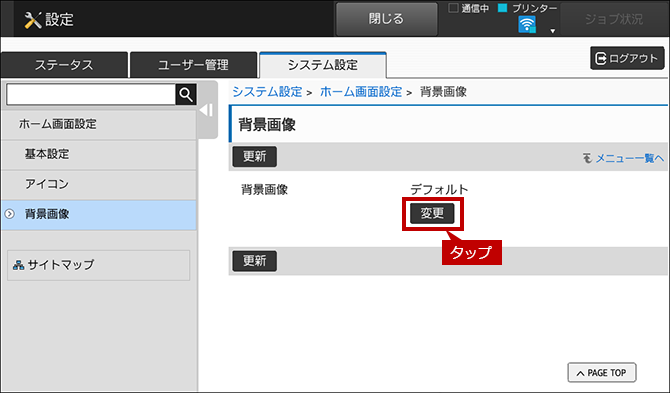Viewport: 670px width, 393px height.
Task: Click the menu list return icon
Action: pyautogui.click(x=588, y=158)
